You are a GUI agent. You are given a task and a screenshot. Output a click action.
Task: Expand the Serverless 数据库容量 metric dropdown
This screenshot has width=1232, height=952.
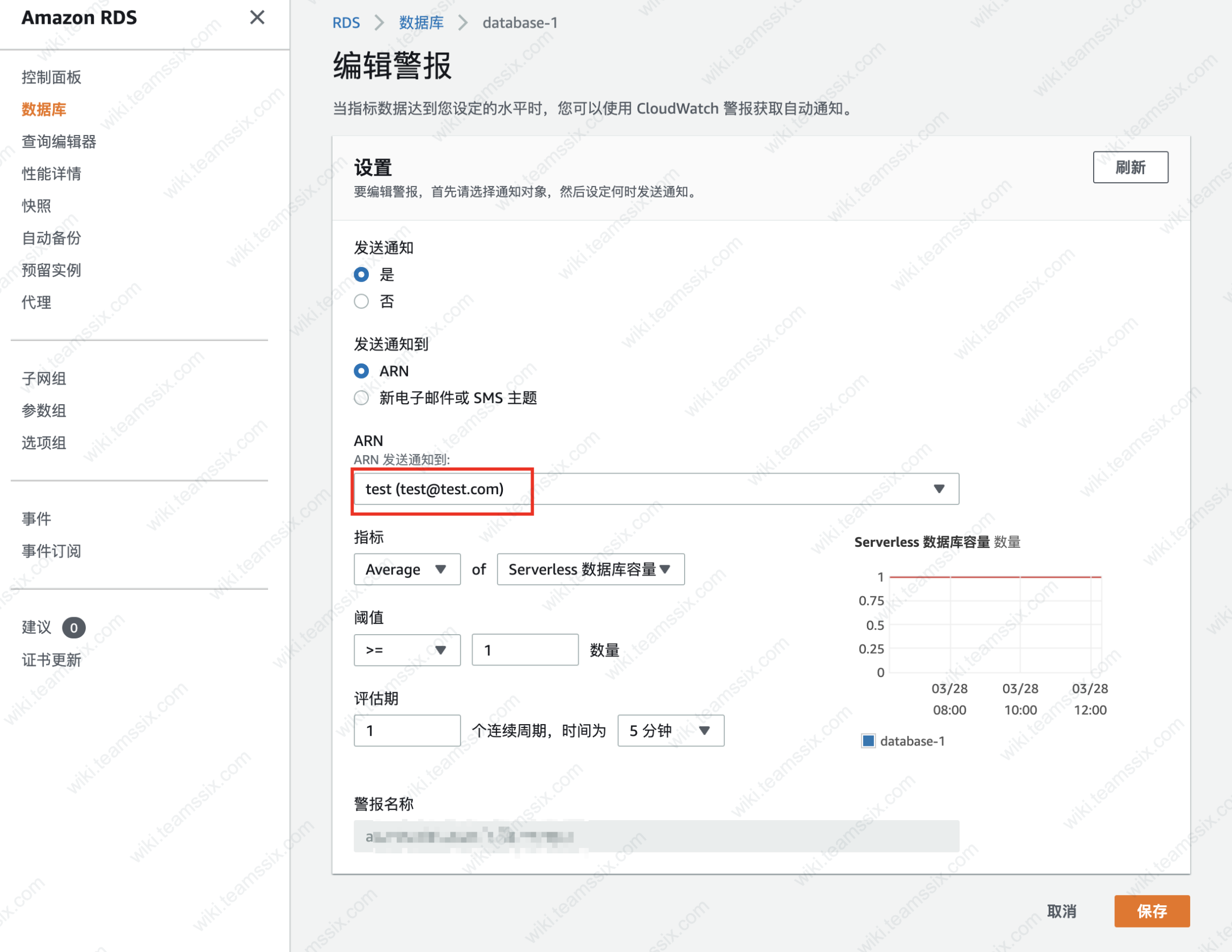point(590,569)
